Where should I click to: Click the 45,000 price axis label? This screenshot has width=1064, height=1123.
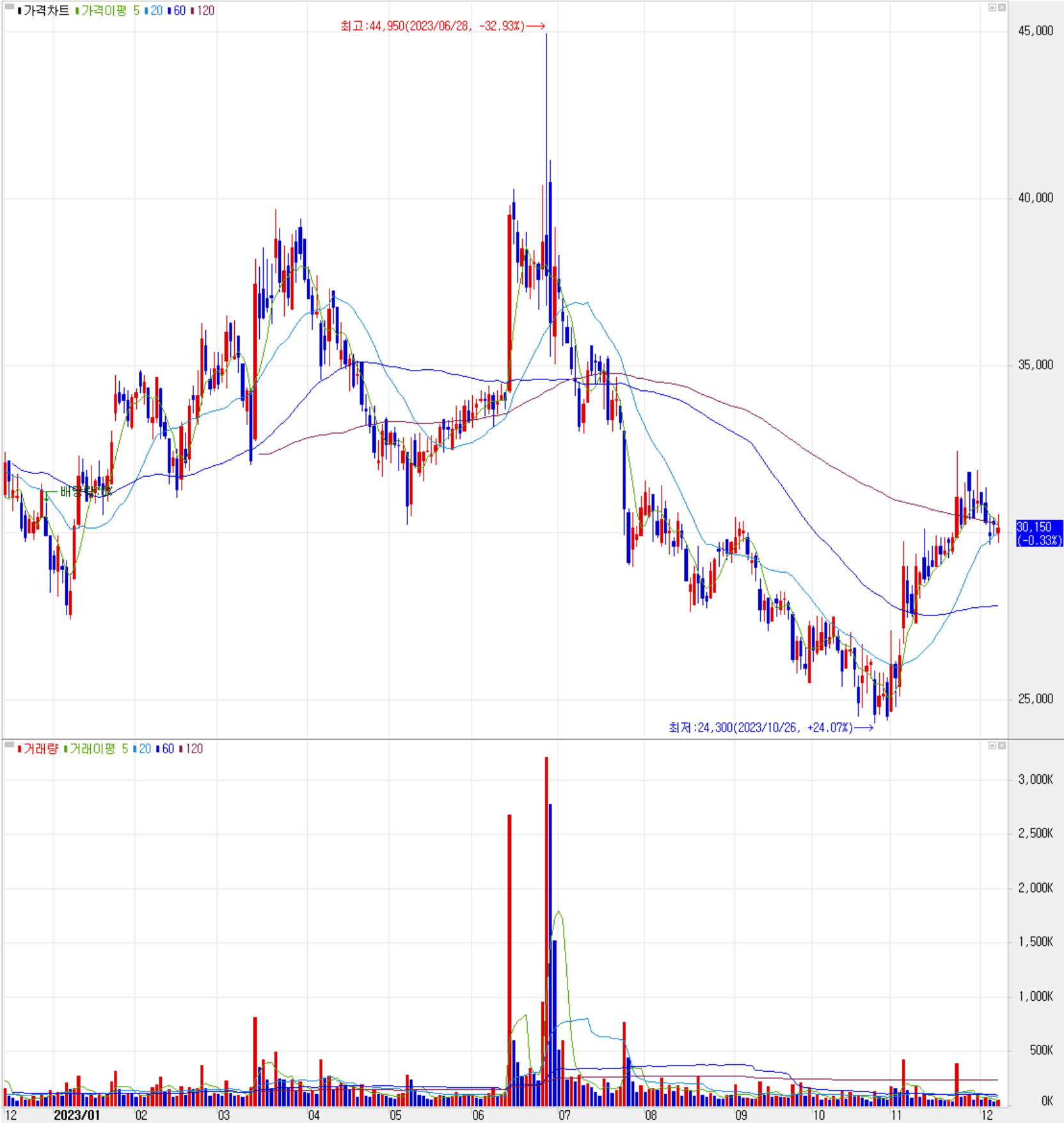[1035, 31]
